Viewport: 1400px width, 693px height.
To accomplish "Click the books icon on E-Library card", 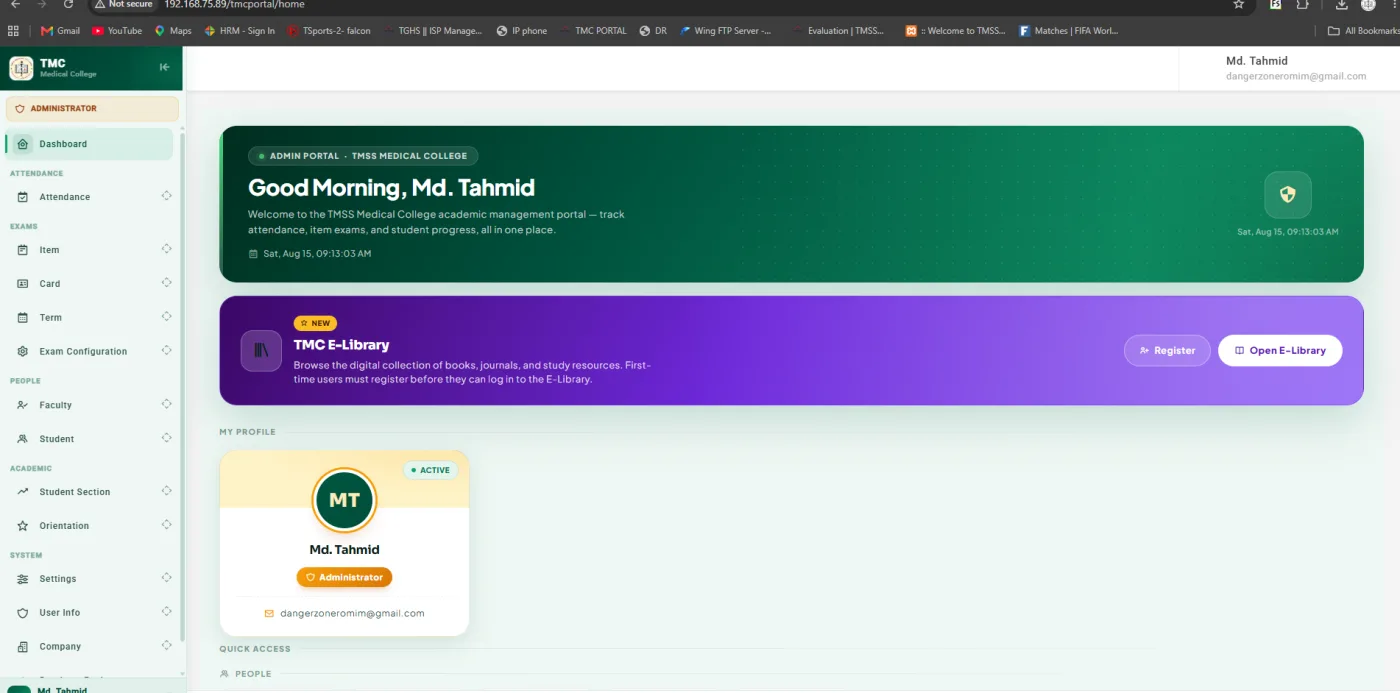I will 261,351.
